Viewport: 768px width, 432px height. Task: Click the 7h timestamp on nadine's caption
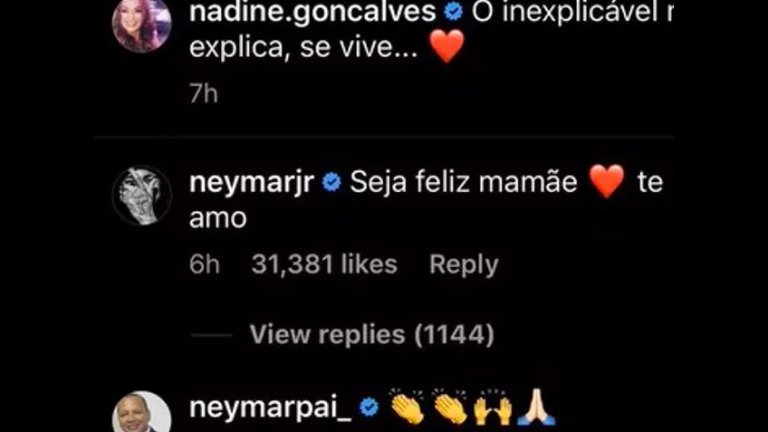(203, 93)
